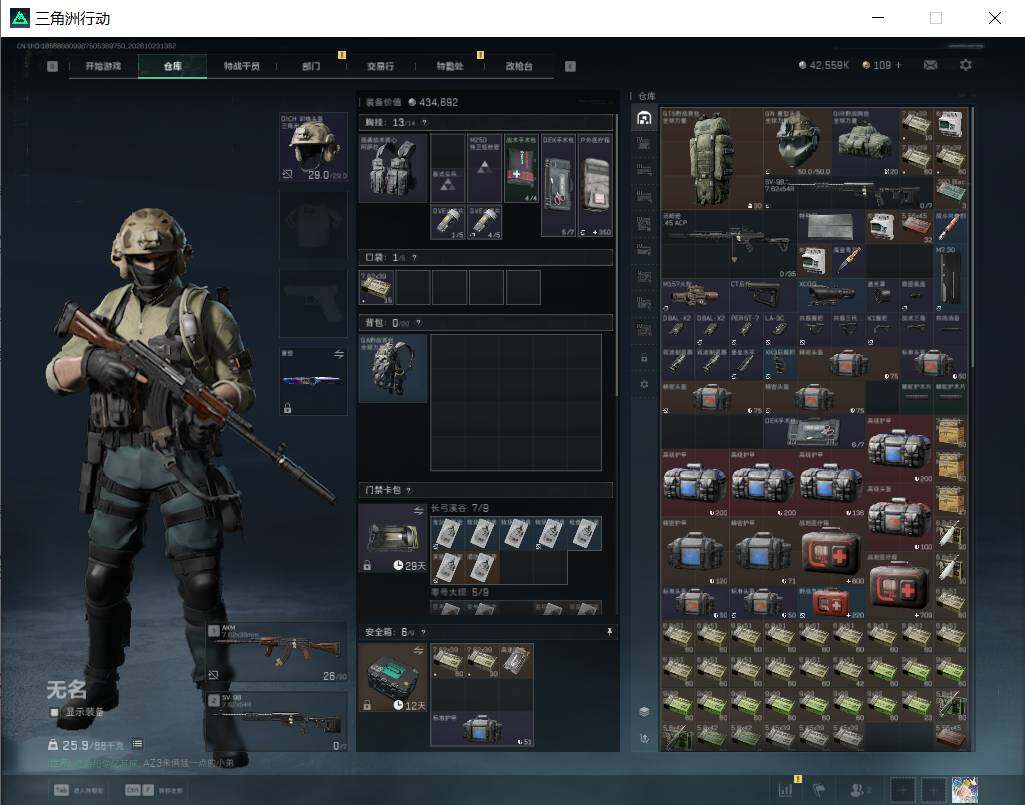Click the next-tab button right of 改枪台
This screenshot has width=1025, height=805.
click(x=570, y=66)
